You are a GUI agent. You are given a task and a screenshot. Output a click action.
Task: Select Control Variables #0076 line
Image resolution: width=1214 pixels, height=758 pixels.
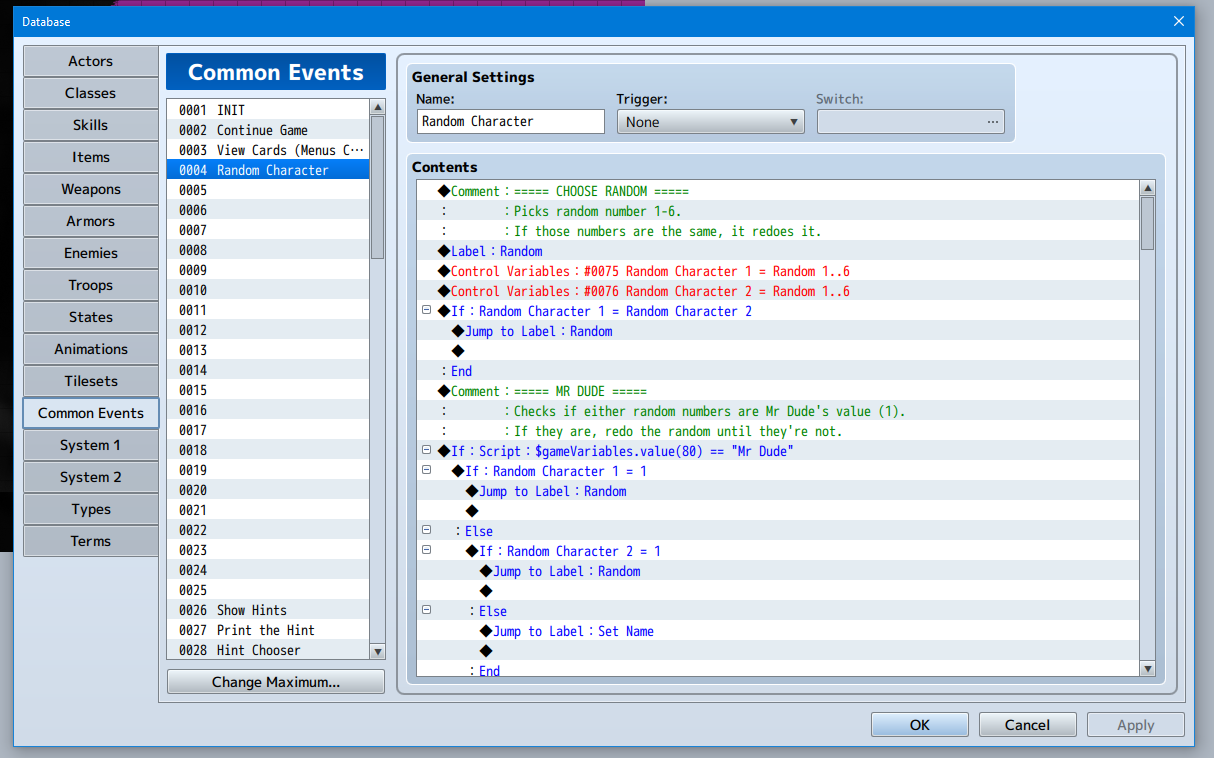point(778,291)
